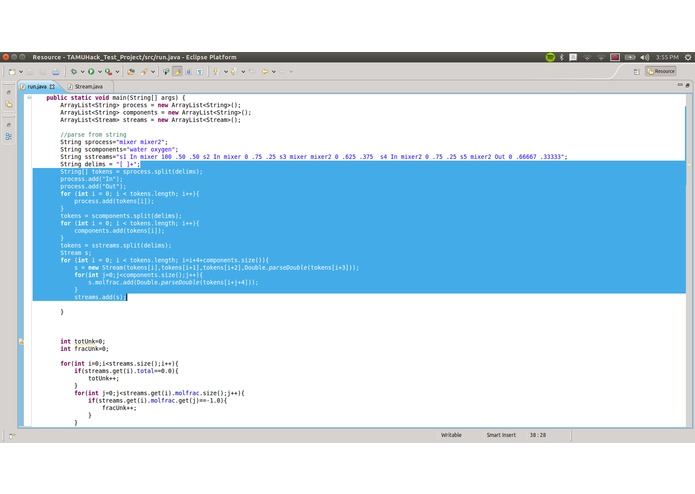Click the Smart Insert status entry
This screenshot has height=494, width=695.
point(501,435)
